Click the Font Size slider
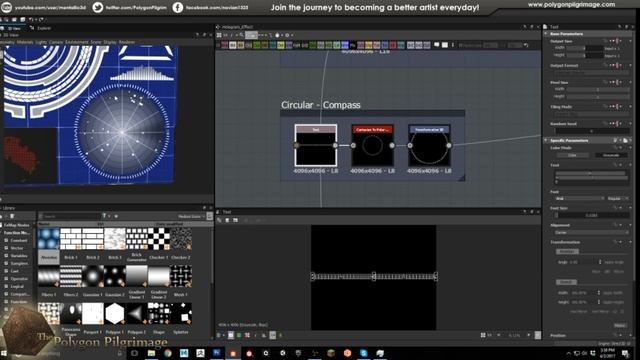Image resolution: width=640 pixels, height=360 pixels. [592, 215]
